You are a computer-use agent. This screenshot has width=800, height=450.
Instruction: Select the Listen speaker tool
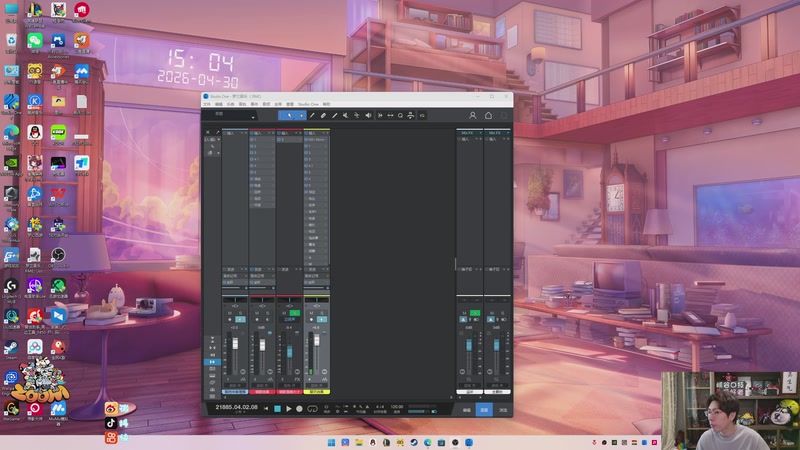(x=368, y=115)
